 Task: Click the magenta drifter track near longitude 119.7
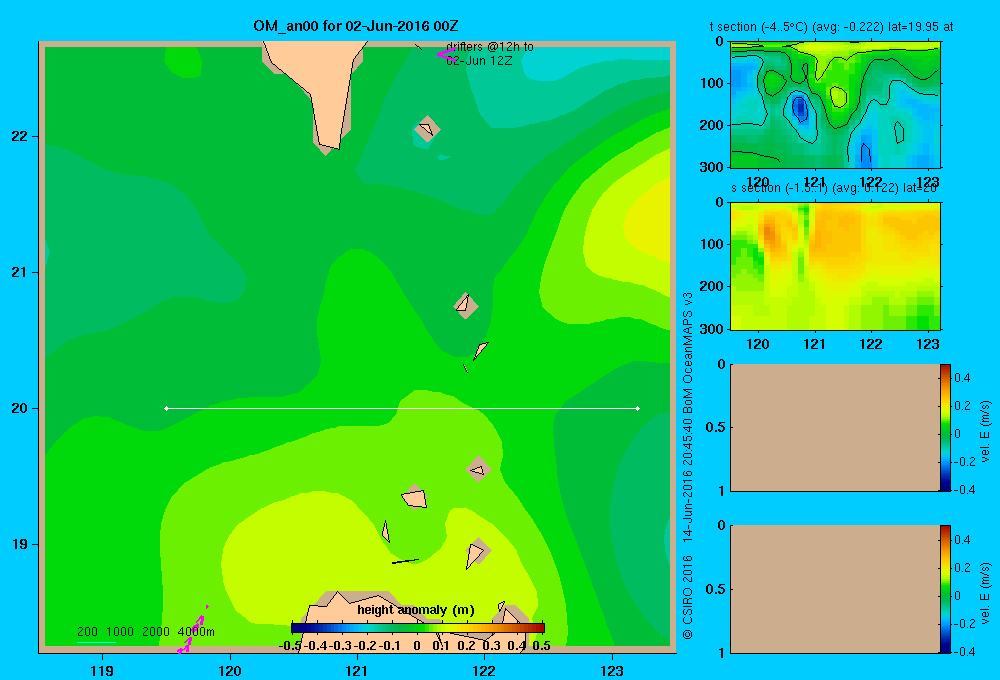point(193,630)
